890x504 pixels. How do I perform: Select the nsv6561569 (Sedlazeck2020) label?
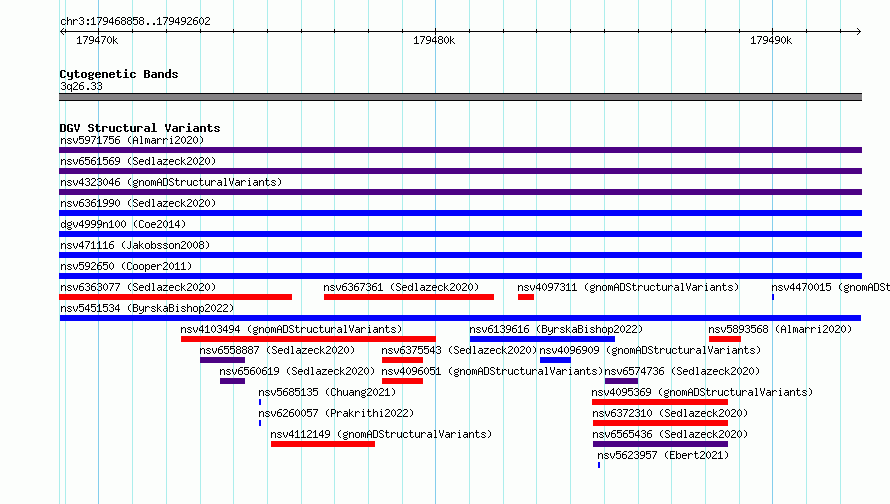138,161
